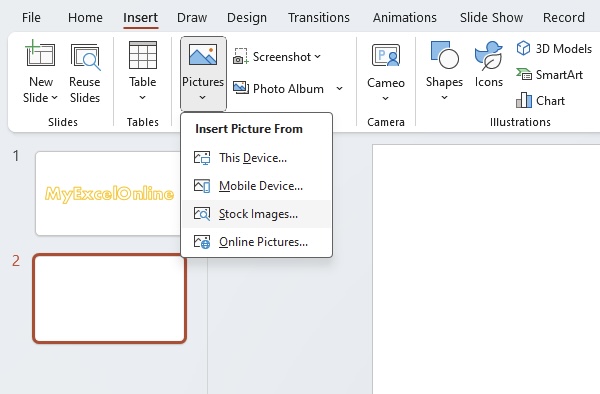Choose This Device... from menu
The image size is (600, 394).
256,158
